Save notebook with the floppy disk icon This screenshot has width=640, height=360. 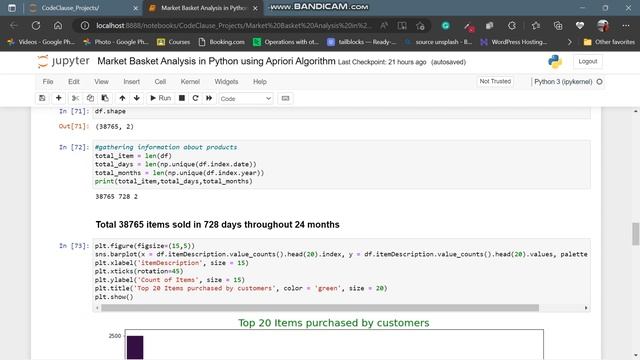coord(42,98)
